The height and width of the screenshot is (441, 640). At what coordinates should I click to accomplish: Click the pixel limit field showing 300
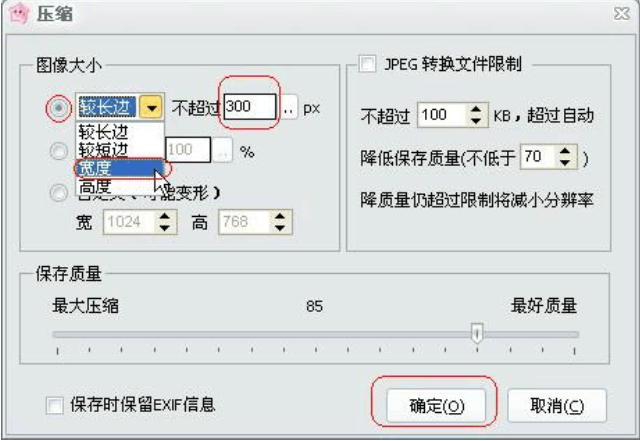coord(249,107)
